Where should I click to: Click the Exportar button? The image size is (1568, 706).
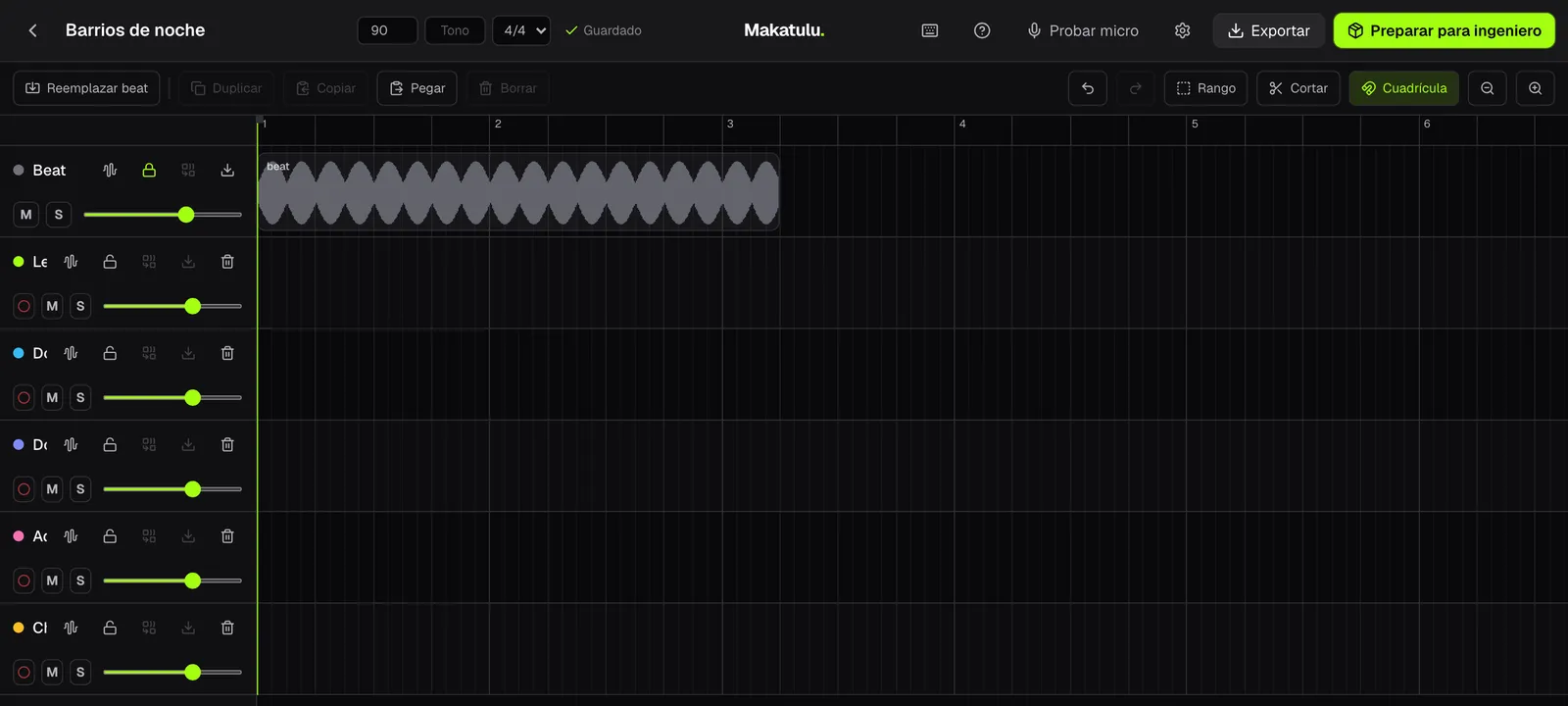pyautogui.click(x=1269, y=30)
